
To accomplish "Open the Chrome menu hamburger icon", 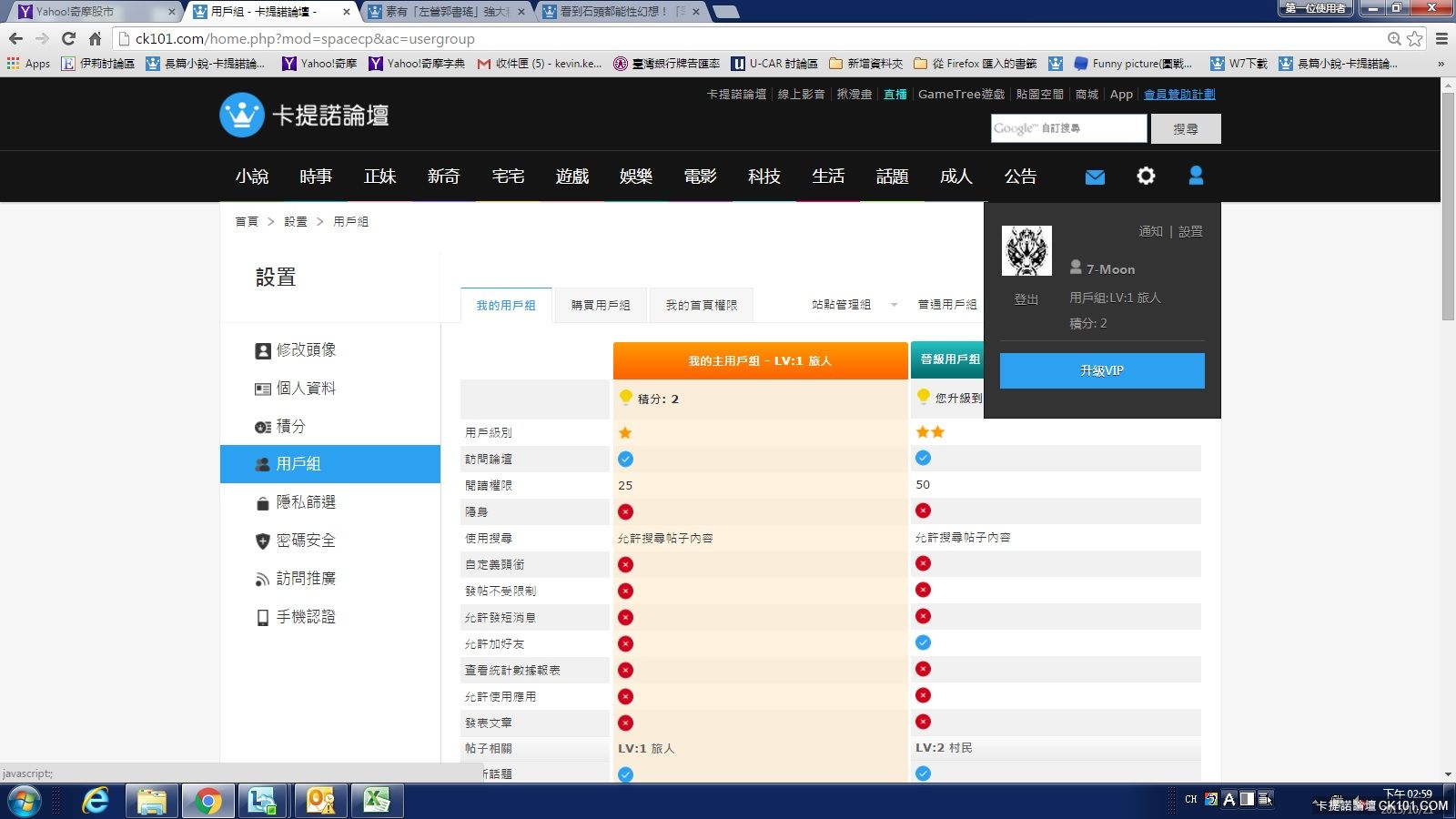I will coord(1441,38).
